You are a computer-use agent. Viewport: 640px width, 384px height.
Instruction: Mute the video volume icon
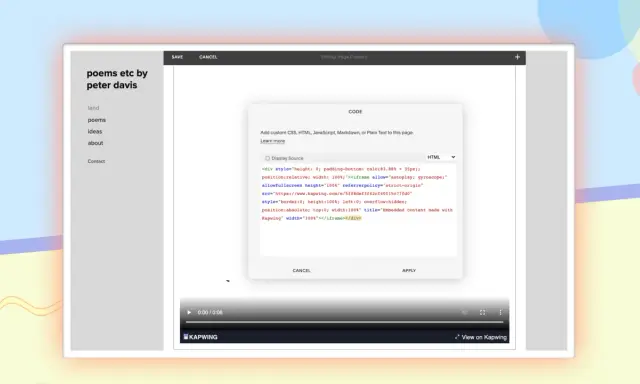[x=464, y=313]
